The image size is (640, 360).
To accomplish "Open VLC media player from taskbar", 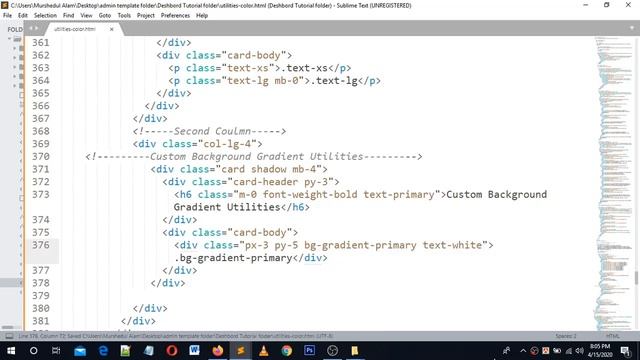I will (x=264, y=351).
